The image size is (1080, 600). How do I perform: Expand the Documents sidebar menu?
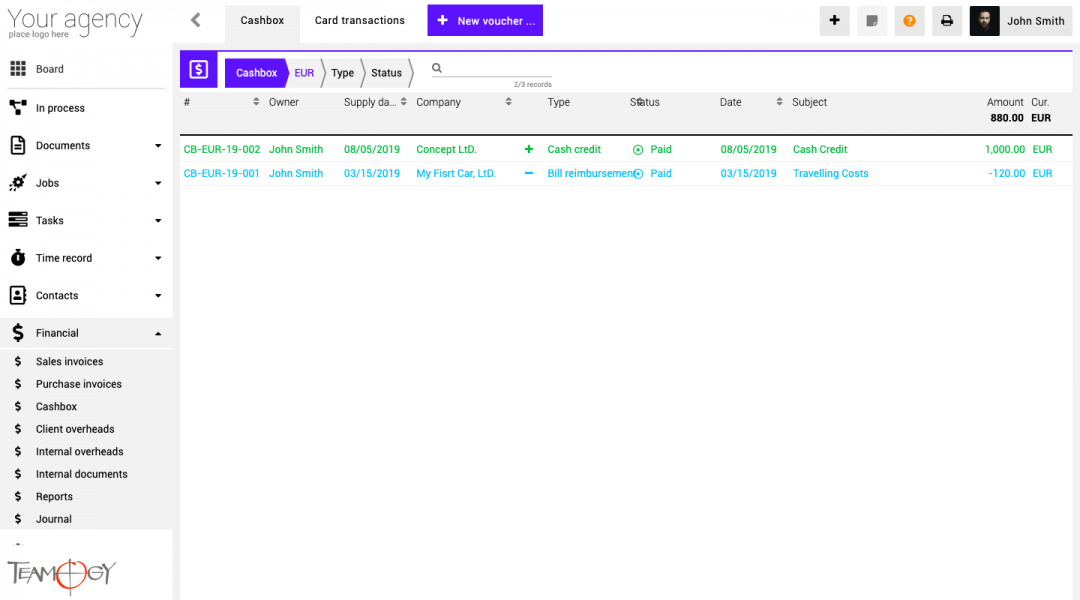point(157,146)
